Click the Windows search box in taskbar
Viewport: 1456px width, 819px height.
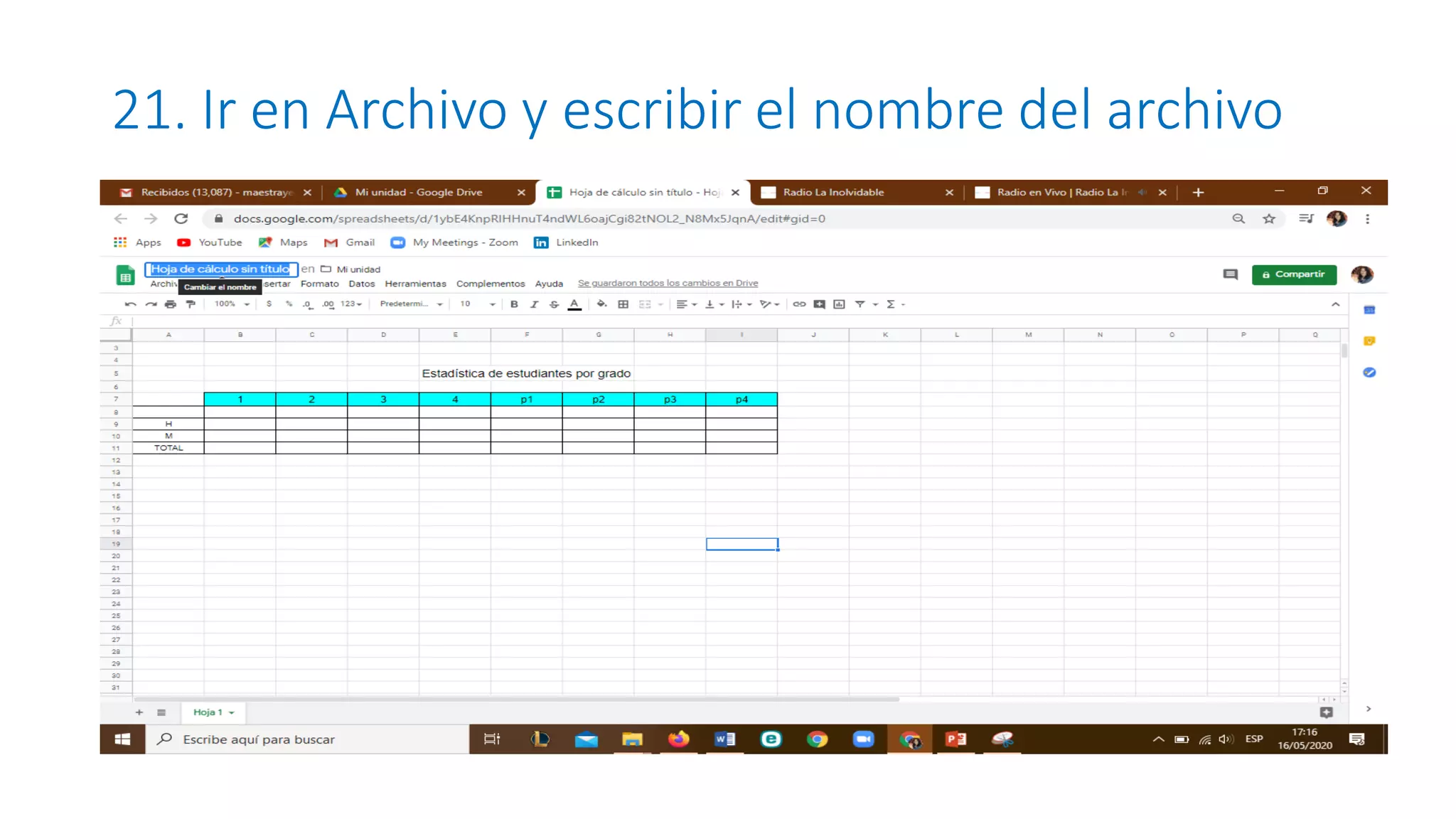pyautogui.click(x=307, y=739)
